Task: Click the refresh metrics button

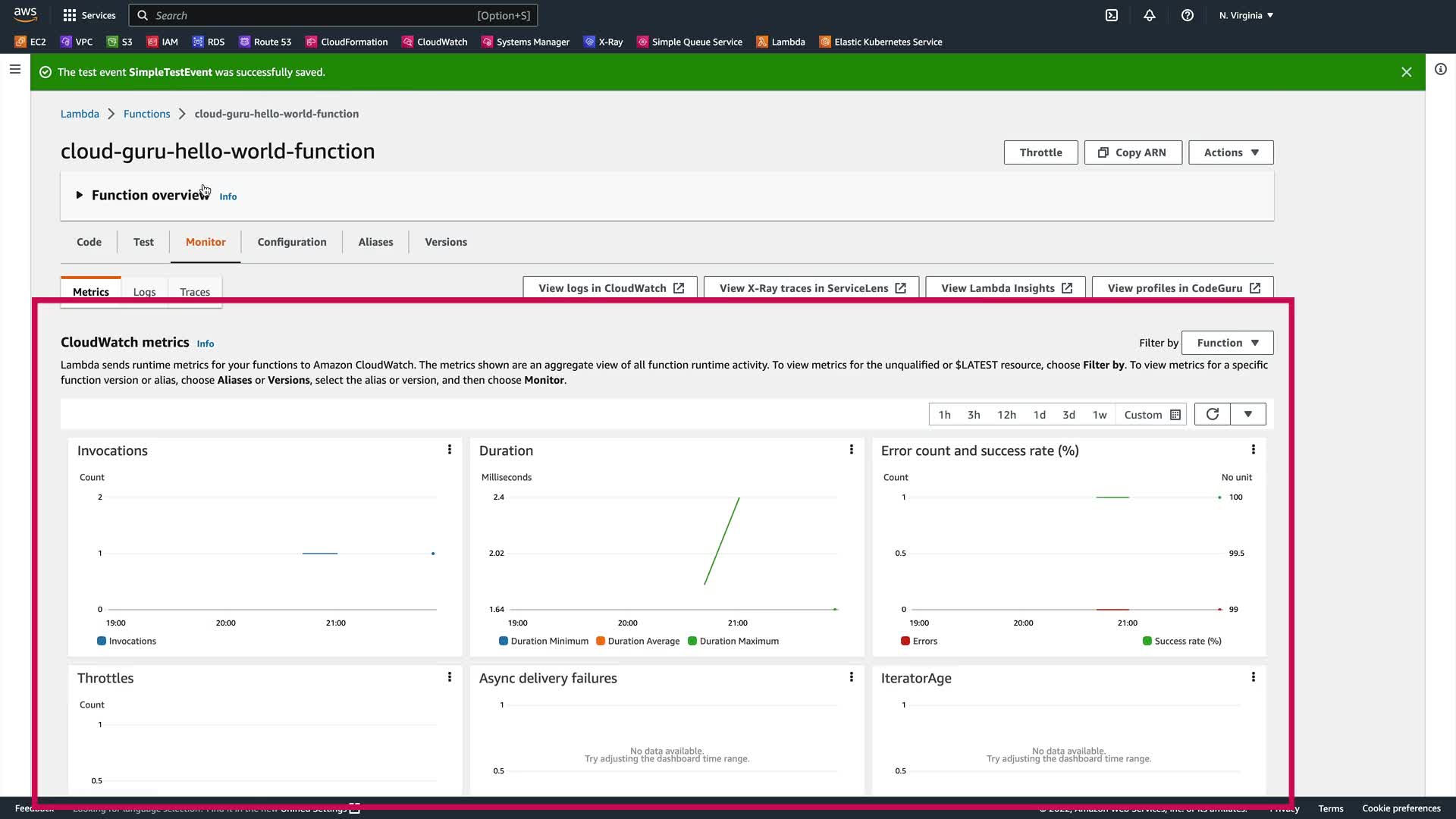Action: click(x=1212, y=414)
